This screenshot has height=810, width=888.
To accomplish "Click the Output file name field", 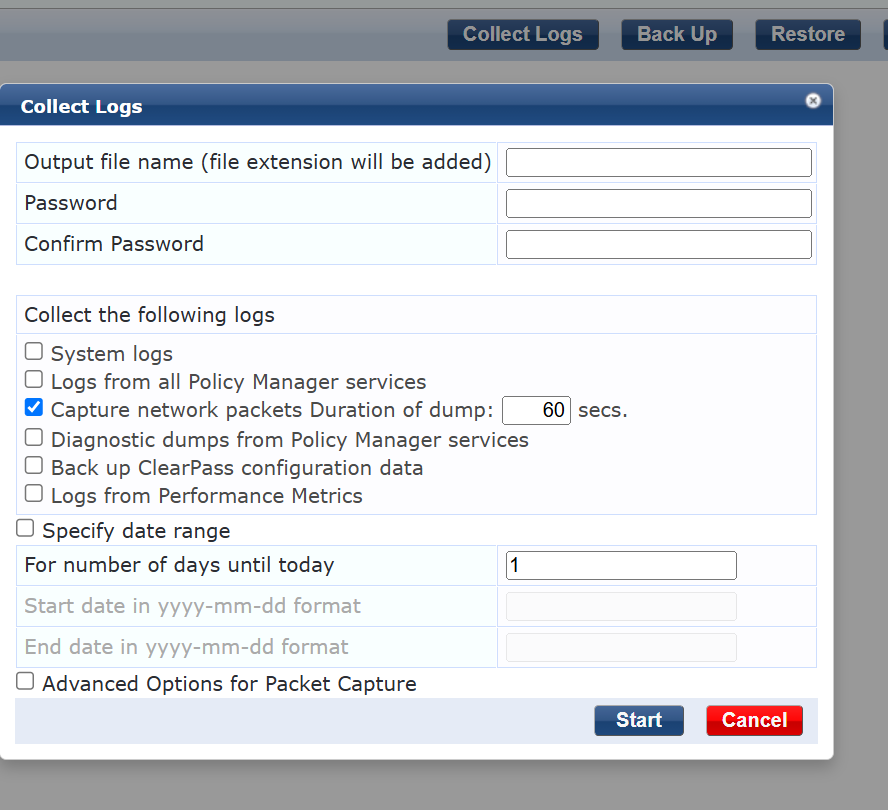I will click(658, 162).
